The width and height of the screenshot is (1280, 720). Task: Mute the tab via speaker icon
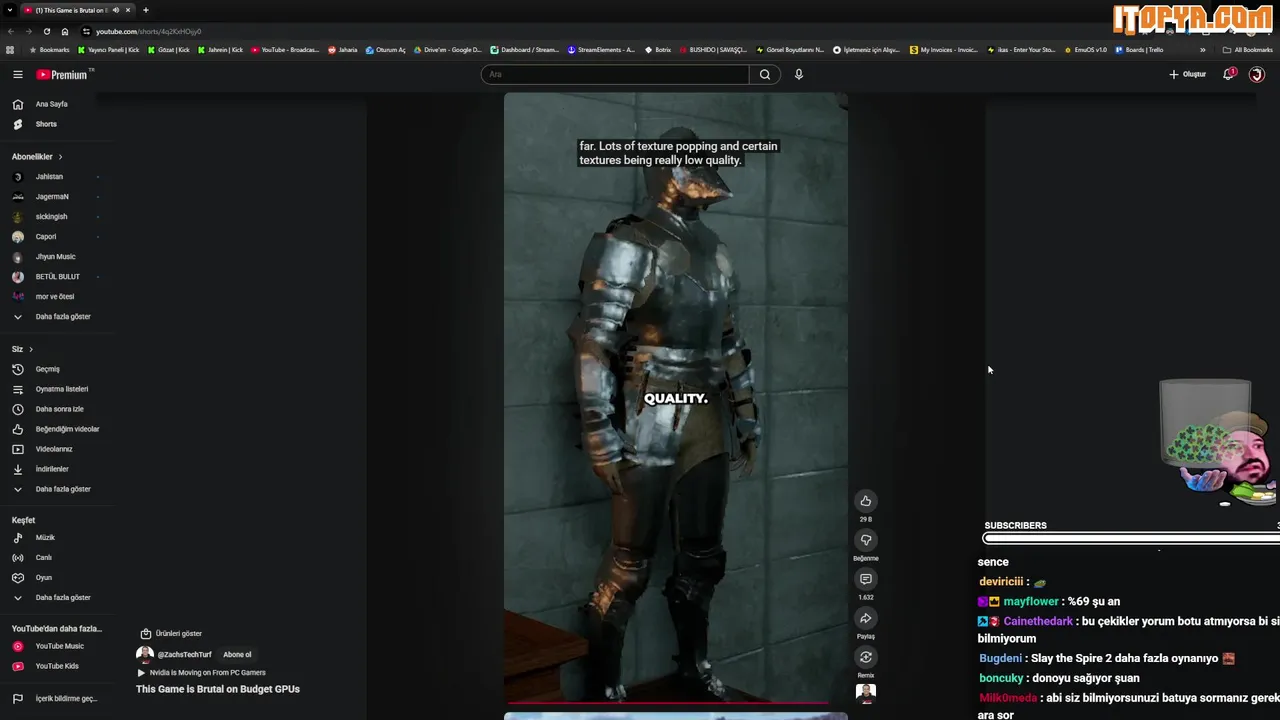(x=116, y=10)
